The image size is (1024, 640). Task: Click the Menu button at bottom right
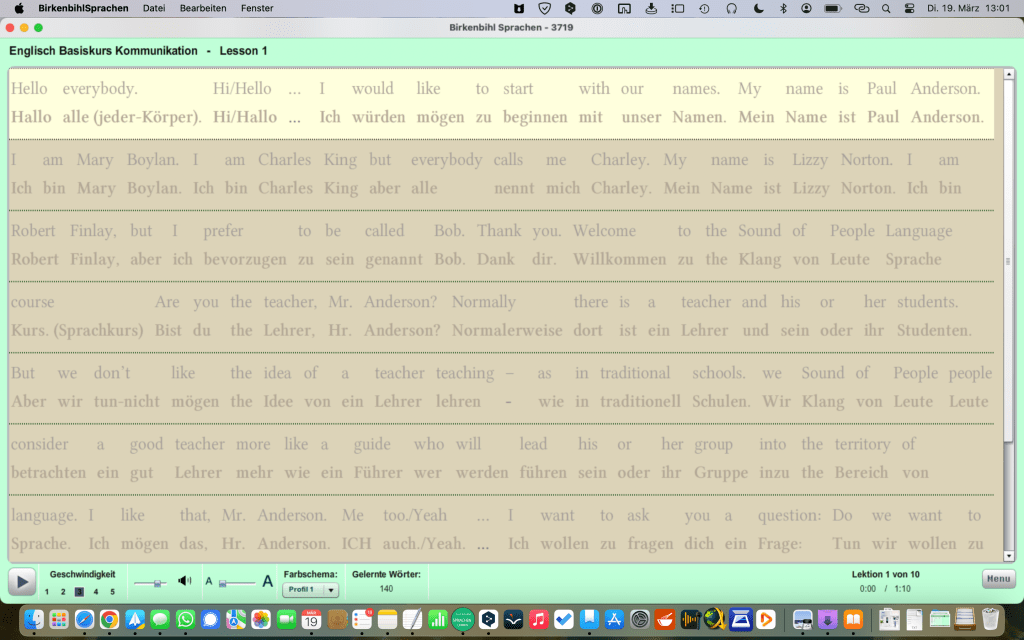pyautogui.click(x=998, y=578)
